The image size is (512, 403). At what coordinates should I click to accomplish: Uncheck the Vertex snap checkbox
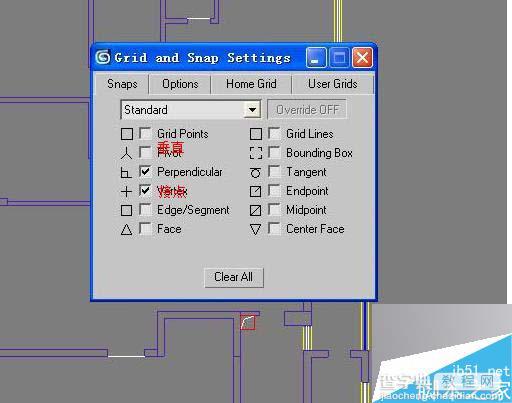[x=145, y=191]
